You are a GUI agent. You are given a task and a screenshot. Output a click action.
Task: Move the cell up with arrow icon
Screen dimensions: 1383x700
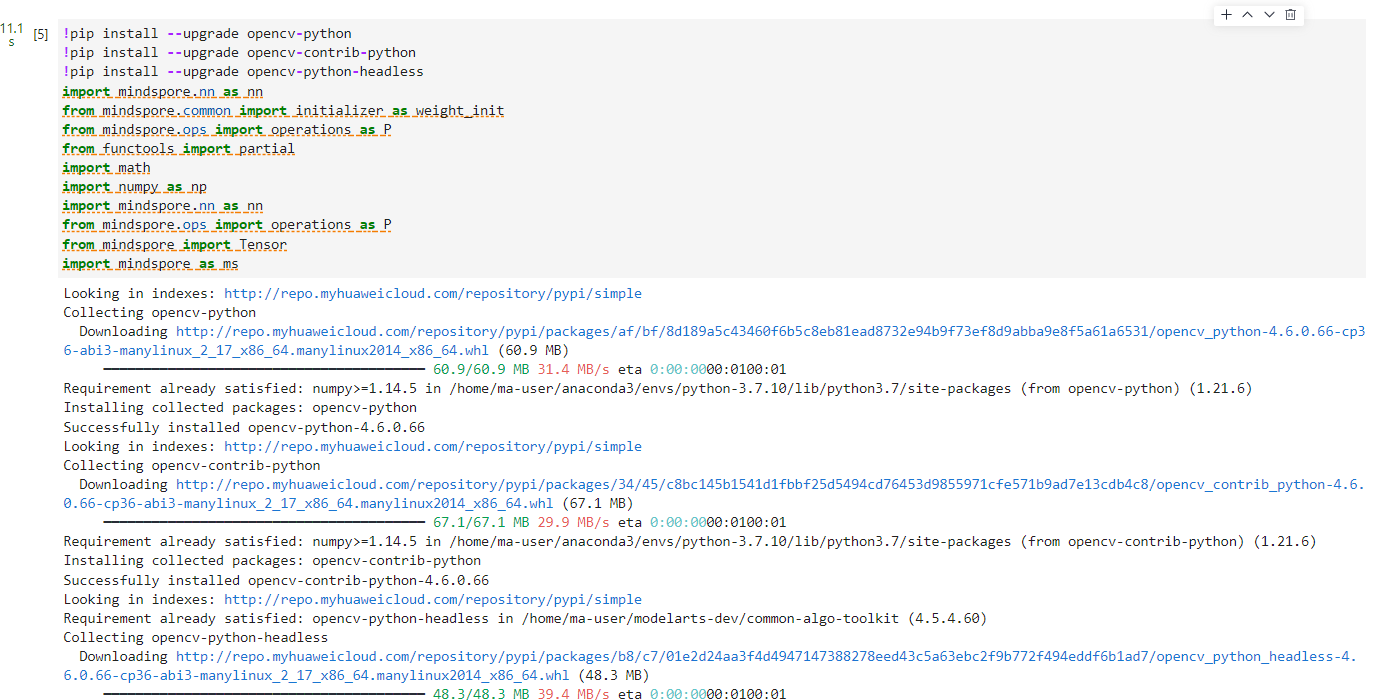pos(1248,15)
